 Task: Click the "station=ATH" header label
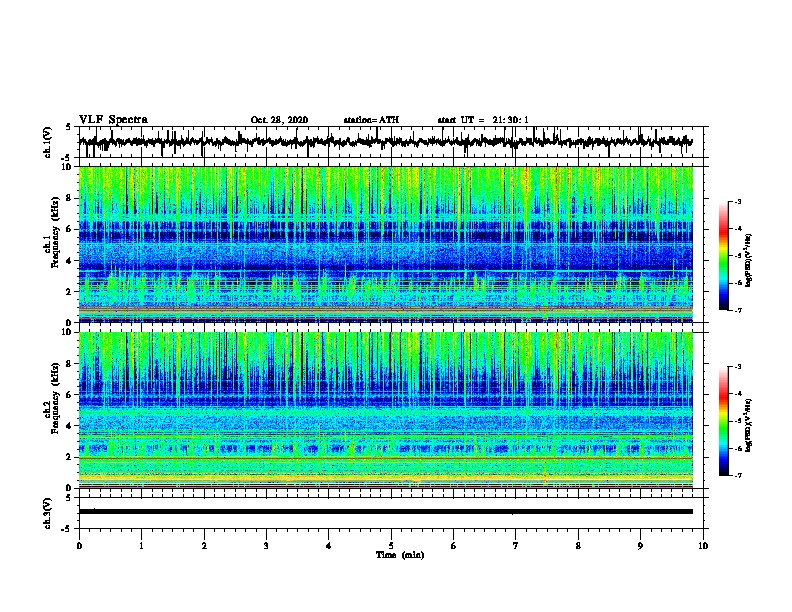(x=371, y=120)
